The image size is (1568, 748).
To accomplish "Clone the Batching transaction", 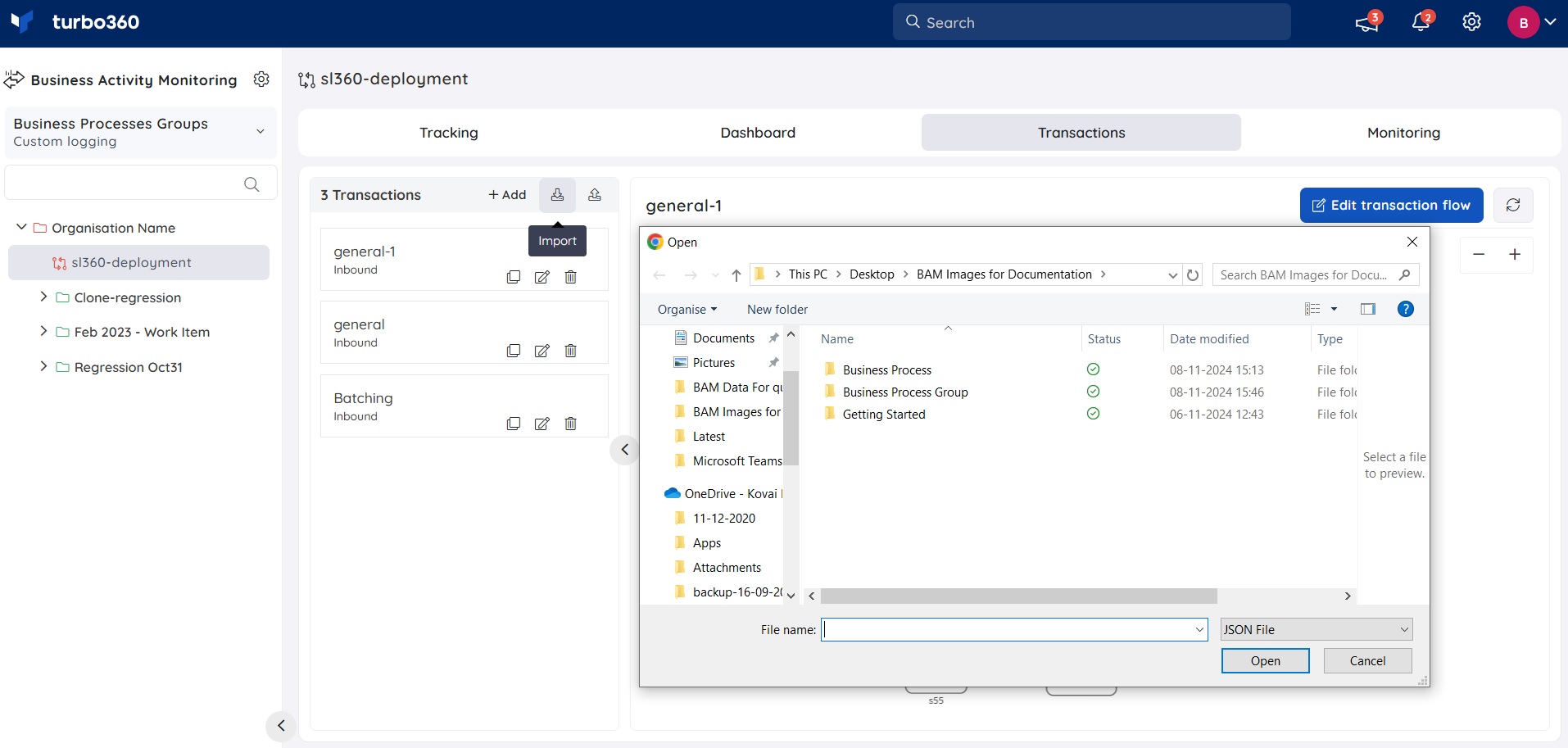I will pyautogui.click(x=514, y=424).
